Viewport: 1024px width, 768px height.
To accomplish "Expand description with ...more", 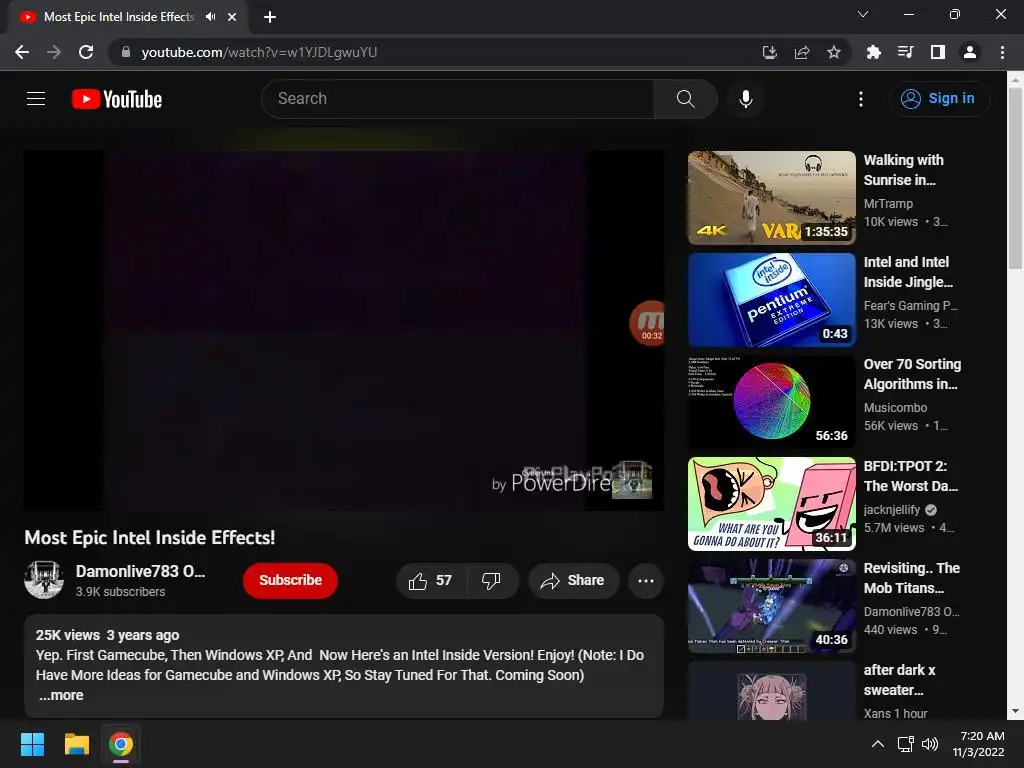I will click(x=61, y=696).
